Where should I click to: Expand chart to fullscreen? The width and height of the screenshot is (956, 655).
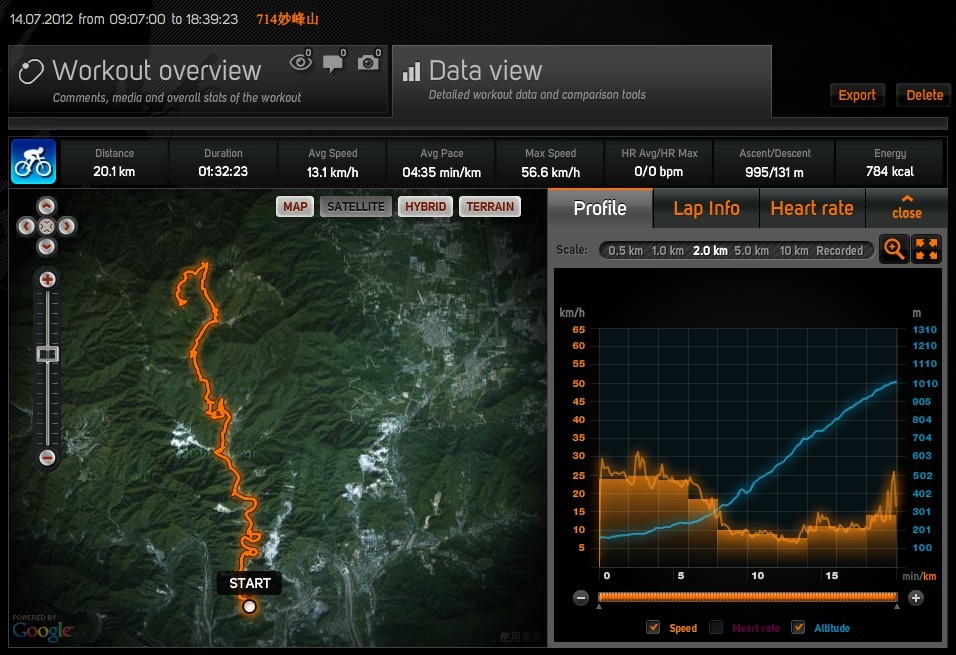tap(927, 250)
